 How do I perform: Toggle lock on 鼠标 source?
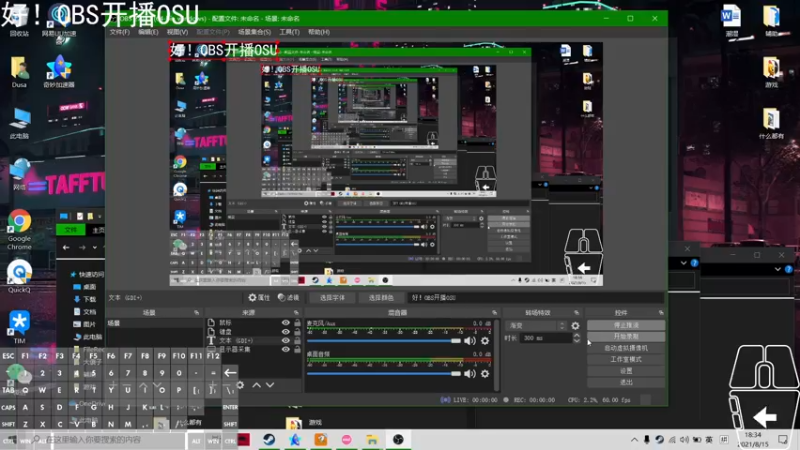(297, 322)
